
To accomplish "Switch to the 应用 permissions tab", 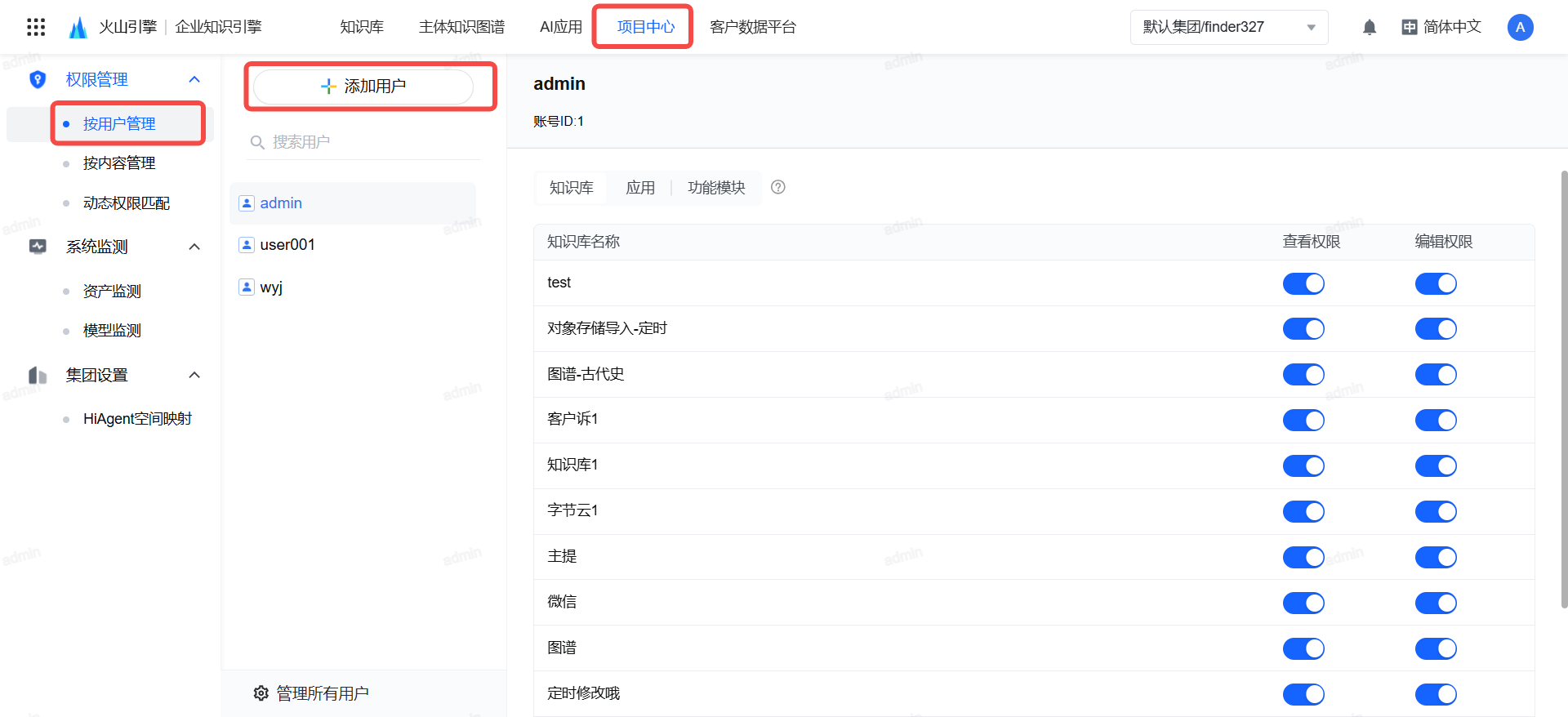I will pos(640,188).
